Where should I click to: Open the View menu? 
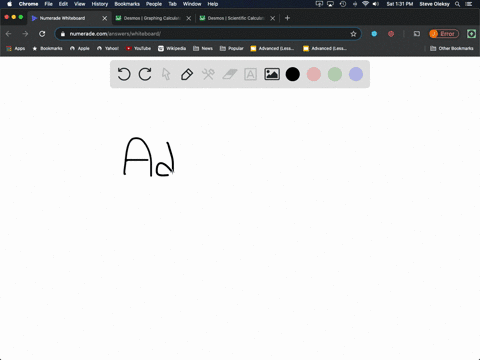pyautogui.click(x=79, y=4)
